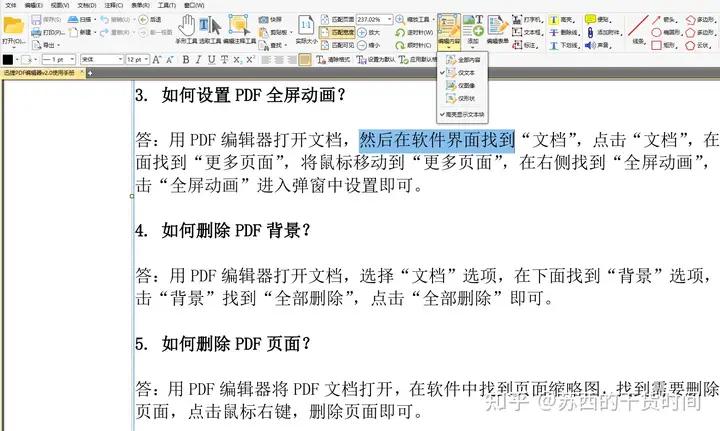Select the 迅捷PDF编辑器 document tab
Screen dimensions: 720x431
42,73
